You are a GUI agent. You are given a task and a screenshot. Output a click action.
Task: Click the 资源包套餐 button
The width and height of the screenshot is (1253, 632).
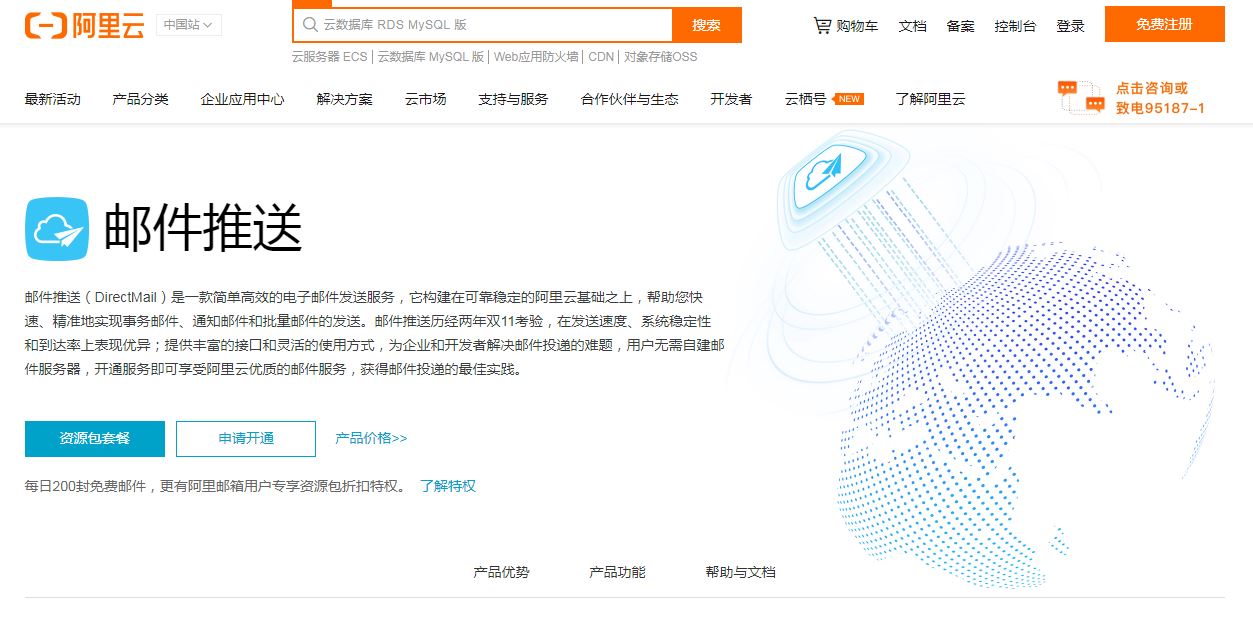point(95,438)
